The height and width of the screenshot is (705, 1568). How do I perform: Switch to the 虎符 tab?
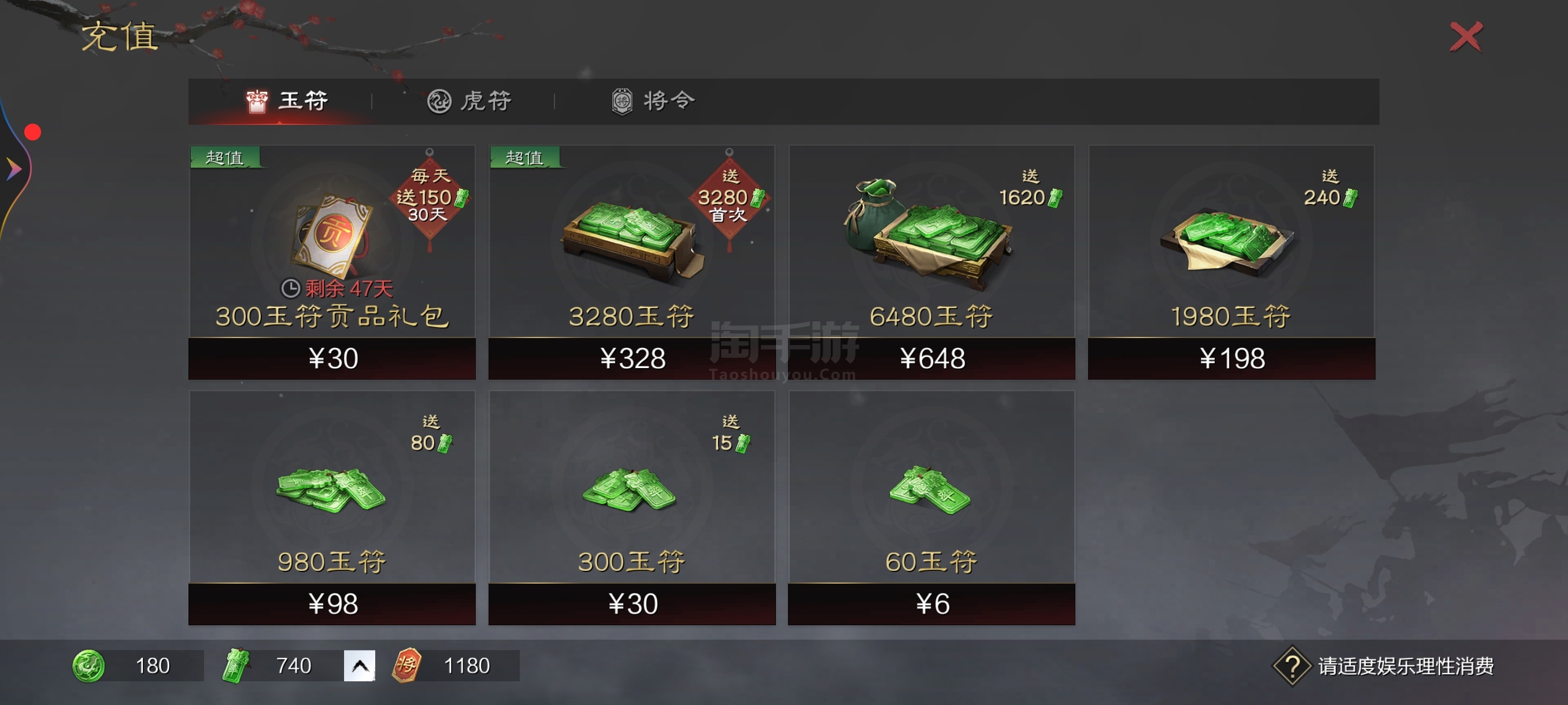(x=469, y=101)
